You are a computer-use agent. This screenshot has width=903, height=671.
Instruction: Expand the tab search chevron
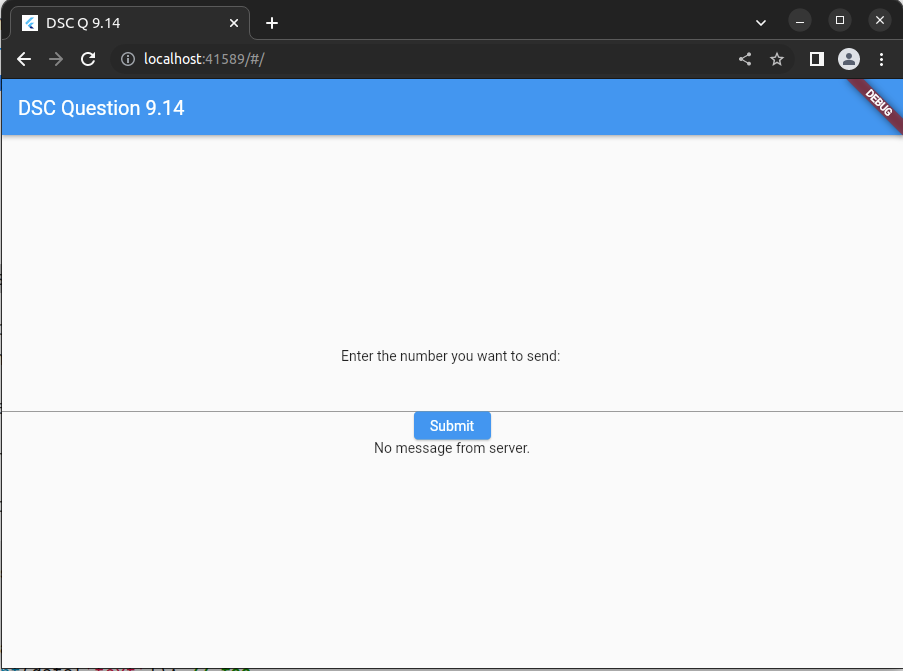pos(761,22)
